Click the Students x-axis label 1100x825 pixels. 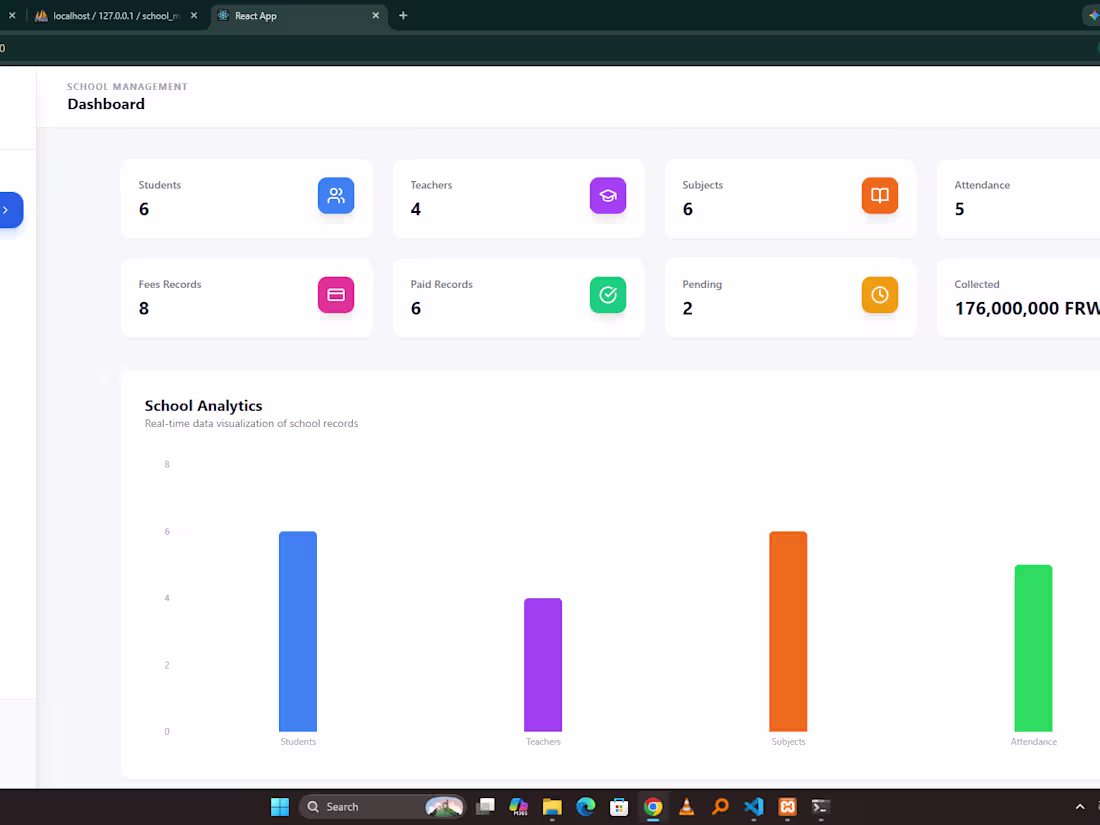(x=298, y=742)
